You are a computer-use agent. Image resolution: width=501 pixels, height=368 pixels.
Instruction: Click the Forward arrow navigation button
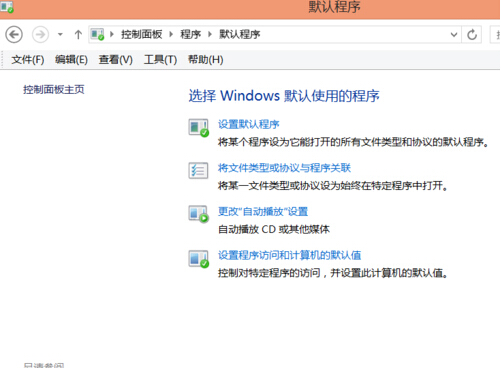[40, 34]
